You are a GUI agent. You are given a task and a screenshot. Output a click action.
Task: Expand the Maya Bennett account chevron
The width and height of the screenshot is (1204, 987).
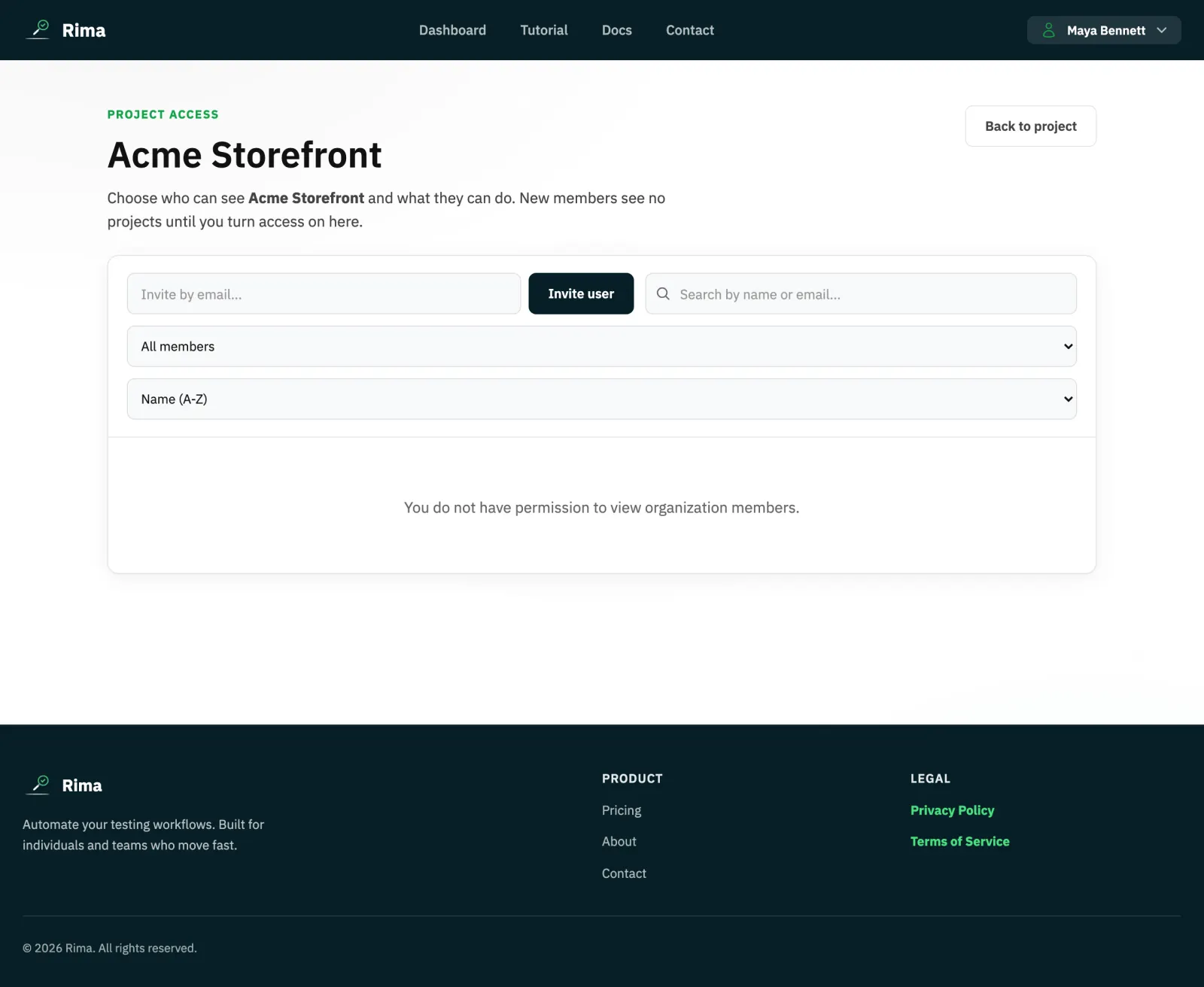[x=1162, y=30]
